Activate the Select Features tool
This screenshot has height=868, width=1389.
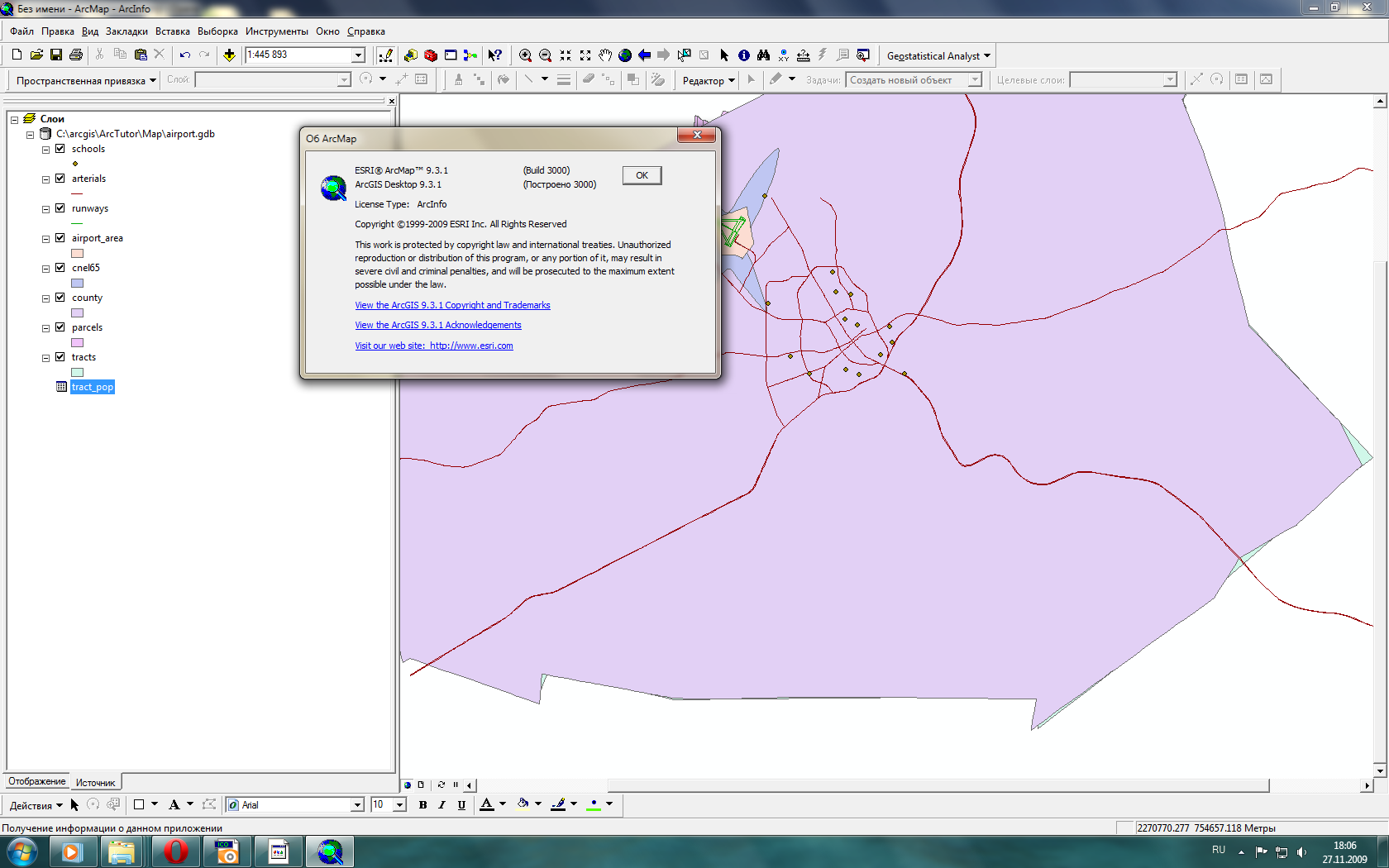(x=684, y=55)
